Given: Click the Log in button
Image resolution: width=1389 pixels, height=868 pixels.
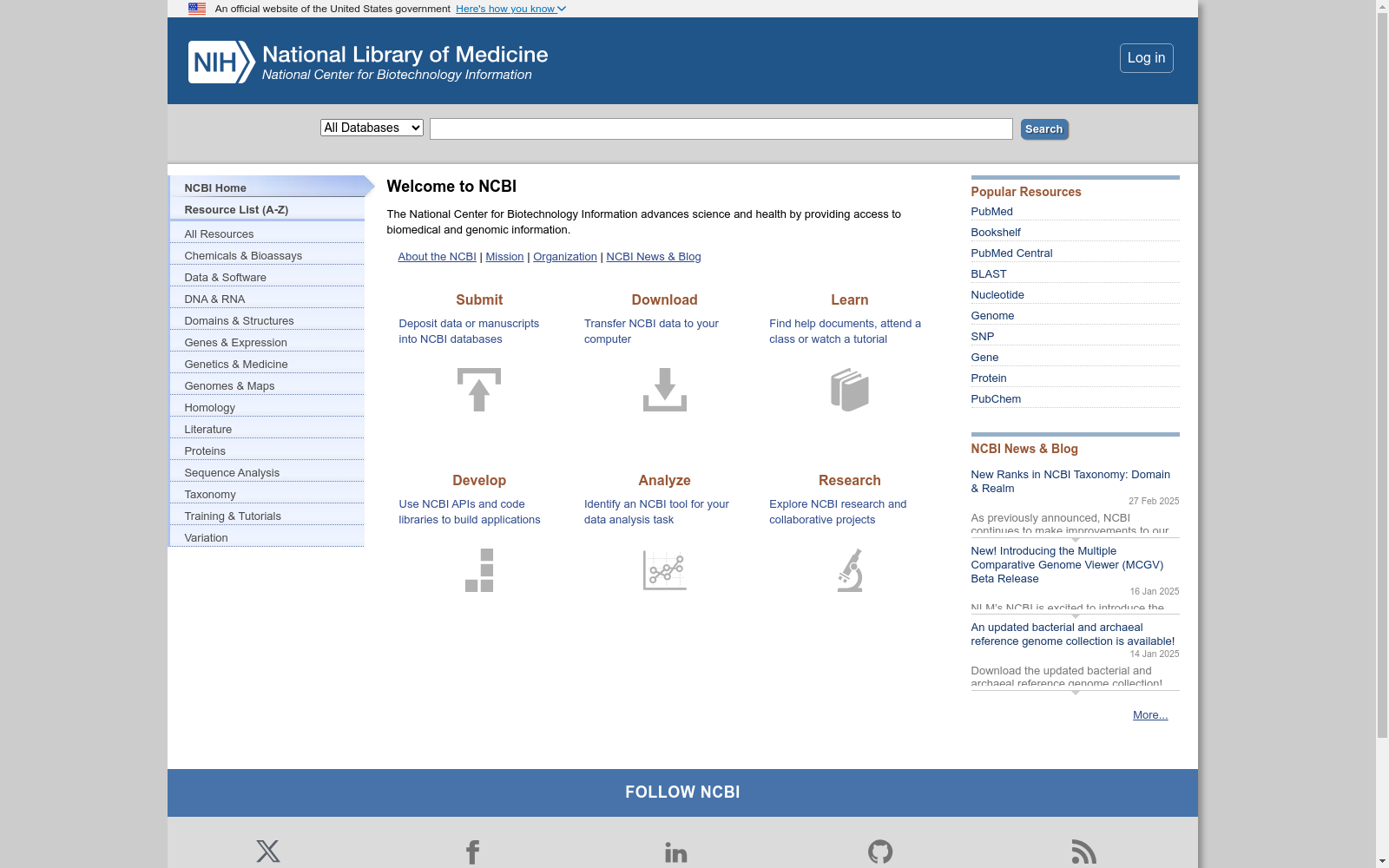Looking at the screenshot, I should 1147,58.
